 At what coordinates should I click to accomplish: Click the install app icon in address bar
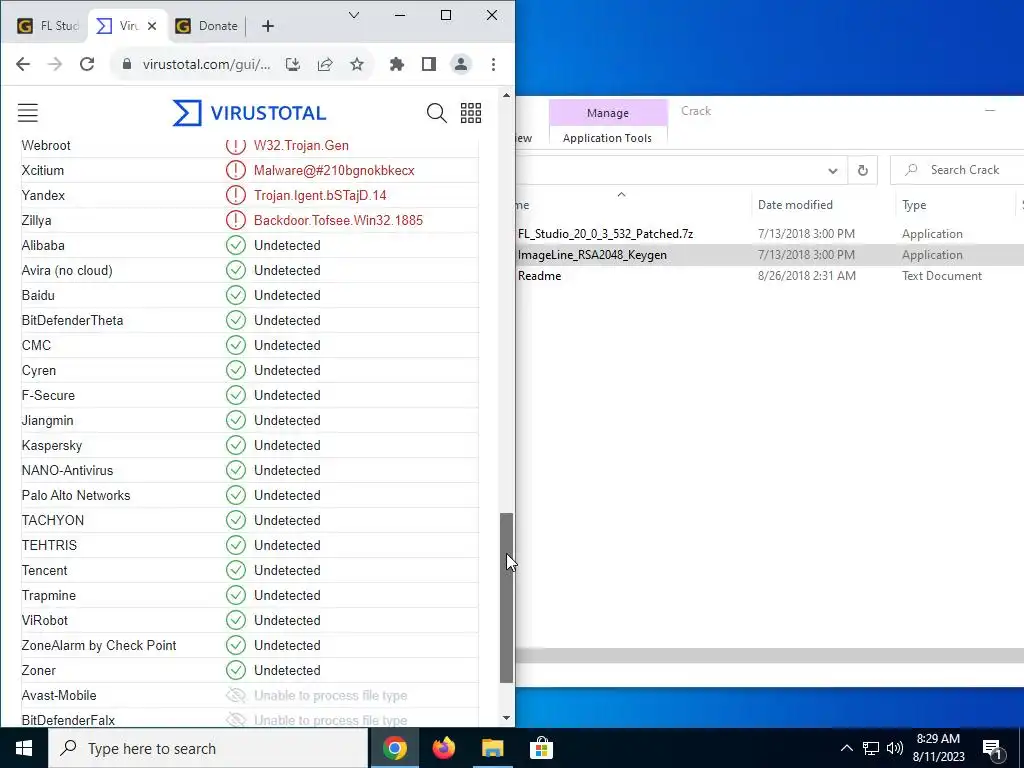click(293, 64)
